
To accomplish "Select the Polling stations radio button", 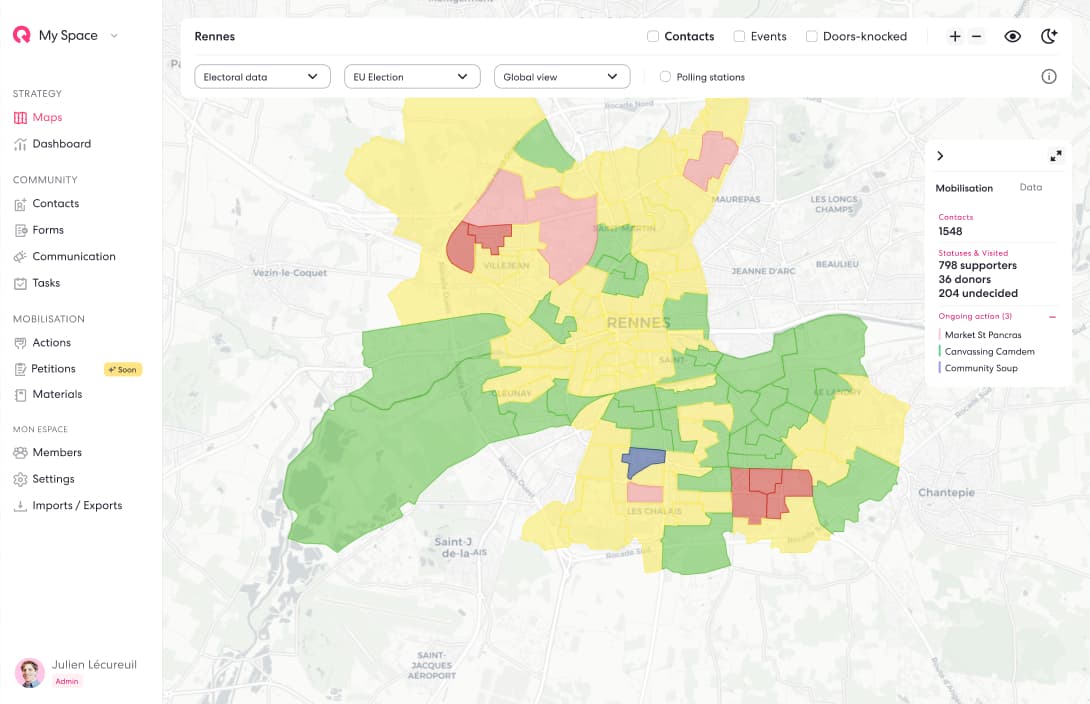I will [665, 77].
